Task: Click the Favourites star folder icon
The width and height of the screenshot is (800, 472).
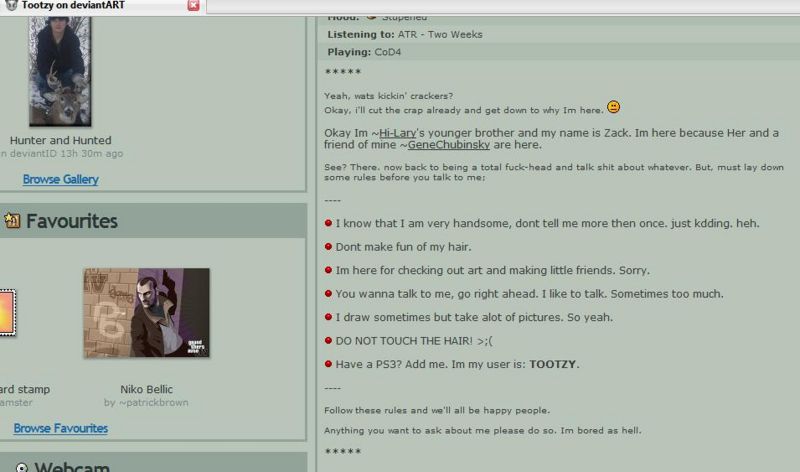Action: (12, 221)
